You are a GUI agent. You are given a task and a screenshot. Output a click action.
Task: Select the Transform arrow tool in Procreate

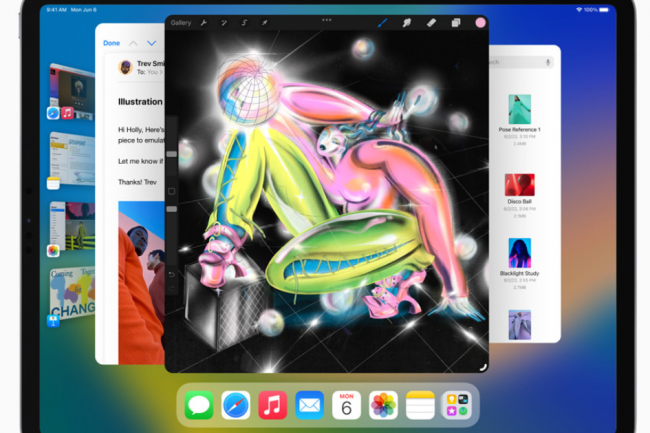click(x=264, y=23)
